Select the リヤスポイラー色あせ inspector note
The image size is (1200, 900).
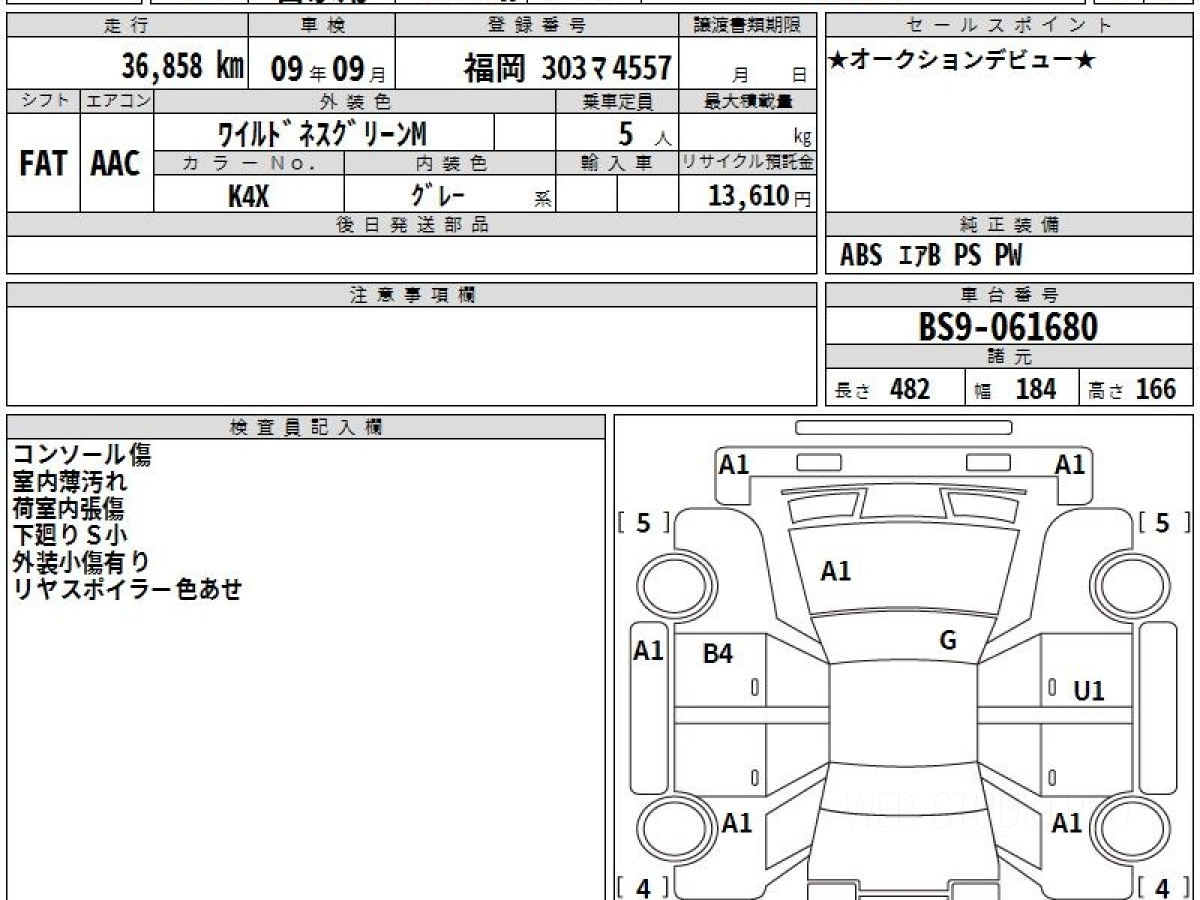pos(127,589)
